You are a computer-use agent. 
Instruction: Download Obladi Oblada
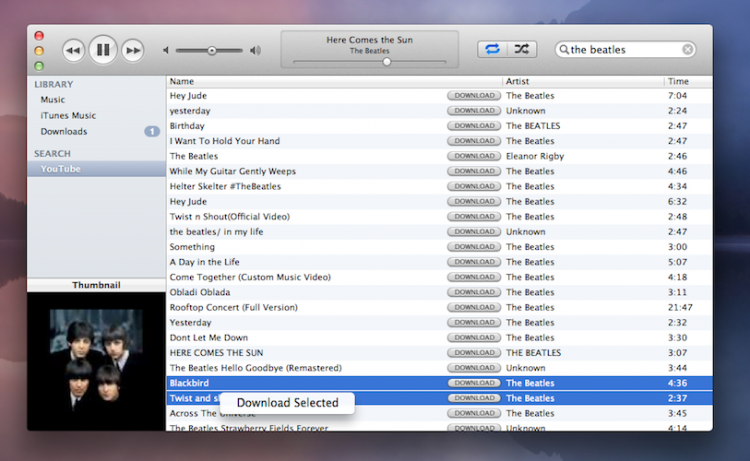click(474, 292)
